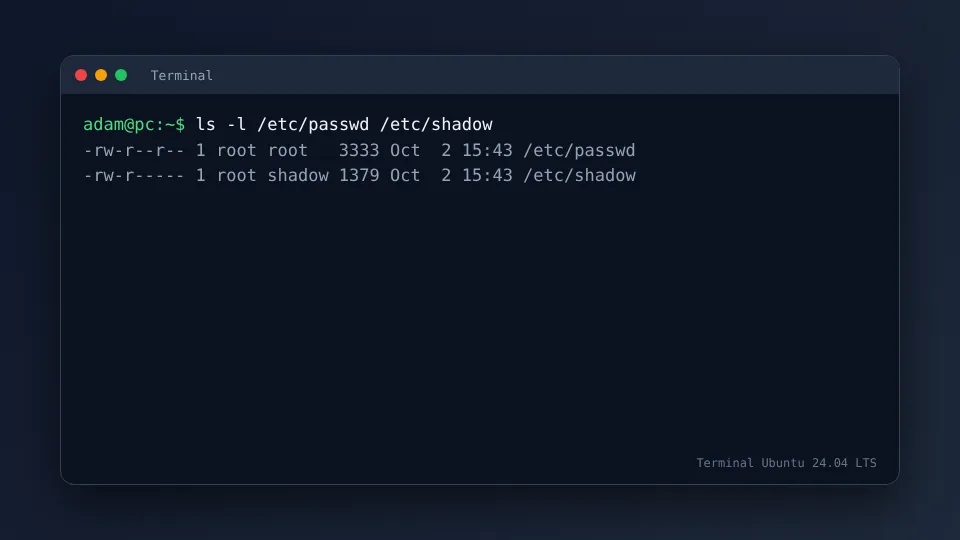Click the file size 1379
Viewport: 960px width, 540px height.
359,176
